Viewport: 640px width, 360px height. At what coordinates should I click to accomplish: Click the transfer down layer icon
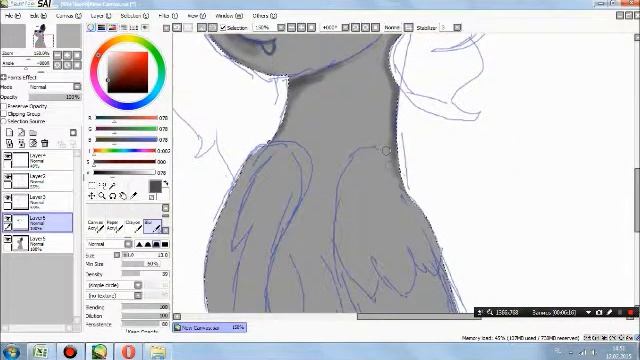(x=9, y=143)
